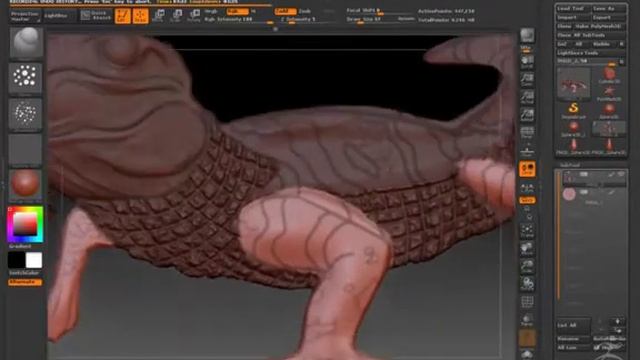Click the Scroll canvas icon
Screen dimensions: 640x360
(x=527, y=61)
